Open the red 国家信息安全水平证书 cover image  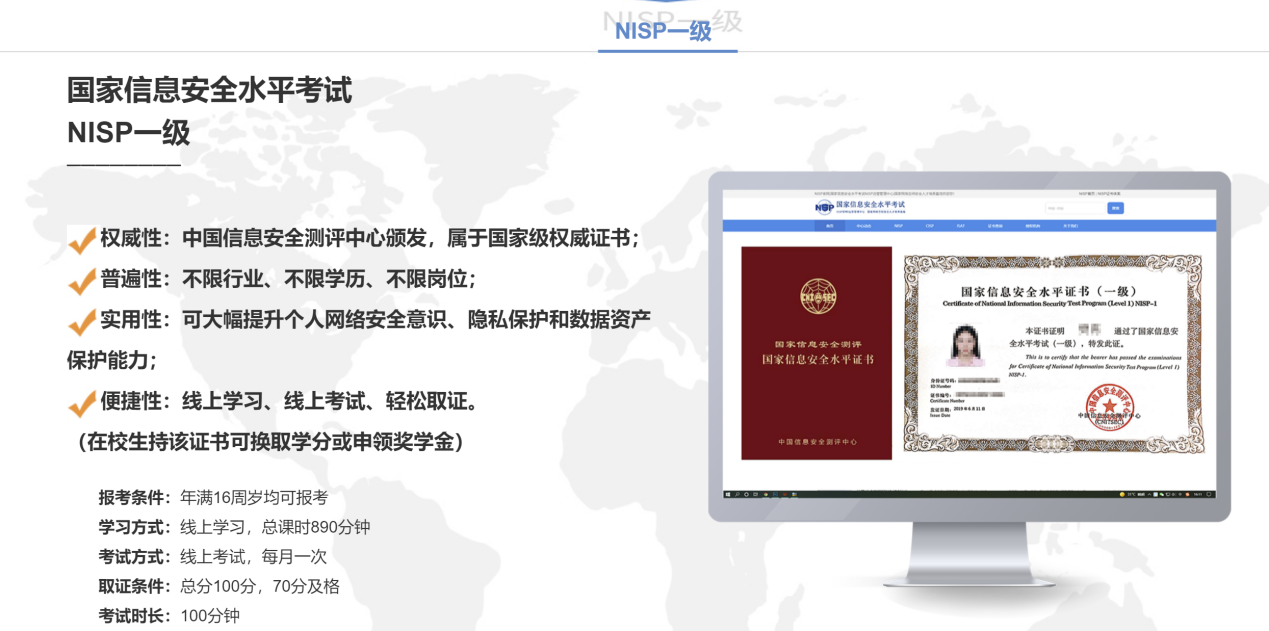tap(816, 353)
